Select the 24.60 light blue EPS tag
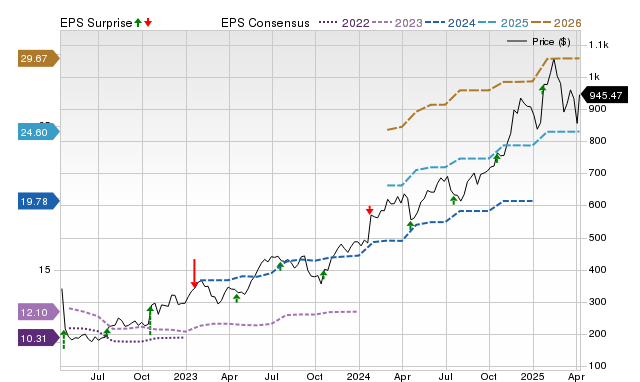 38,132
